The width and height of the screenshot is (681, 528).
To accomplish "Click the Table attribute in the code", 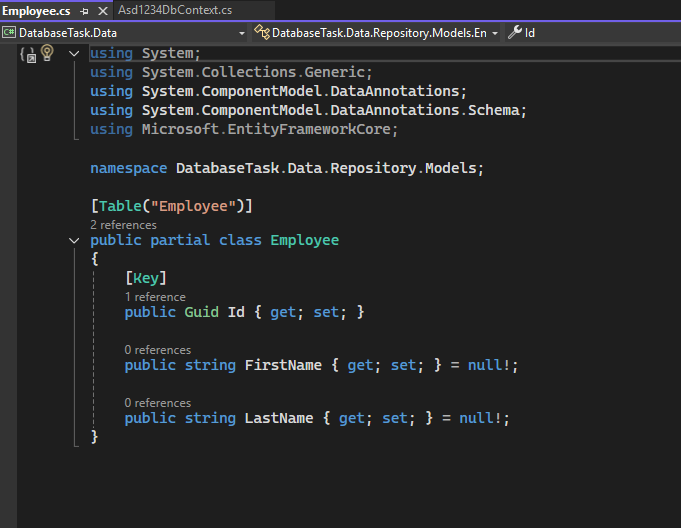I will click(x=120, y=206).
